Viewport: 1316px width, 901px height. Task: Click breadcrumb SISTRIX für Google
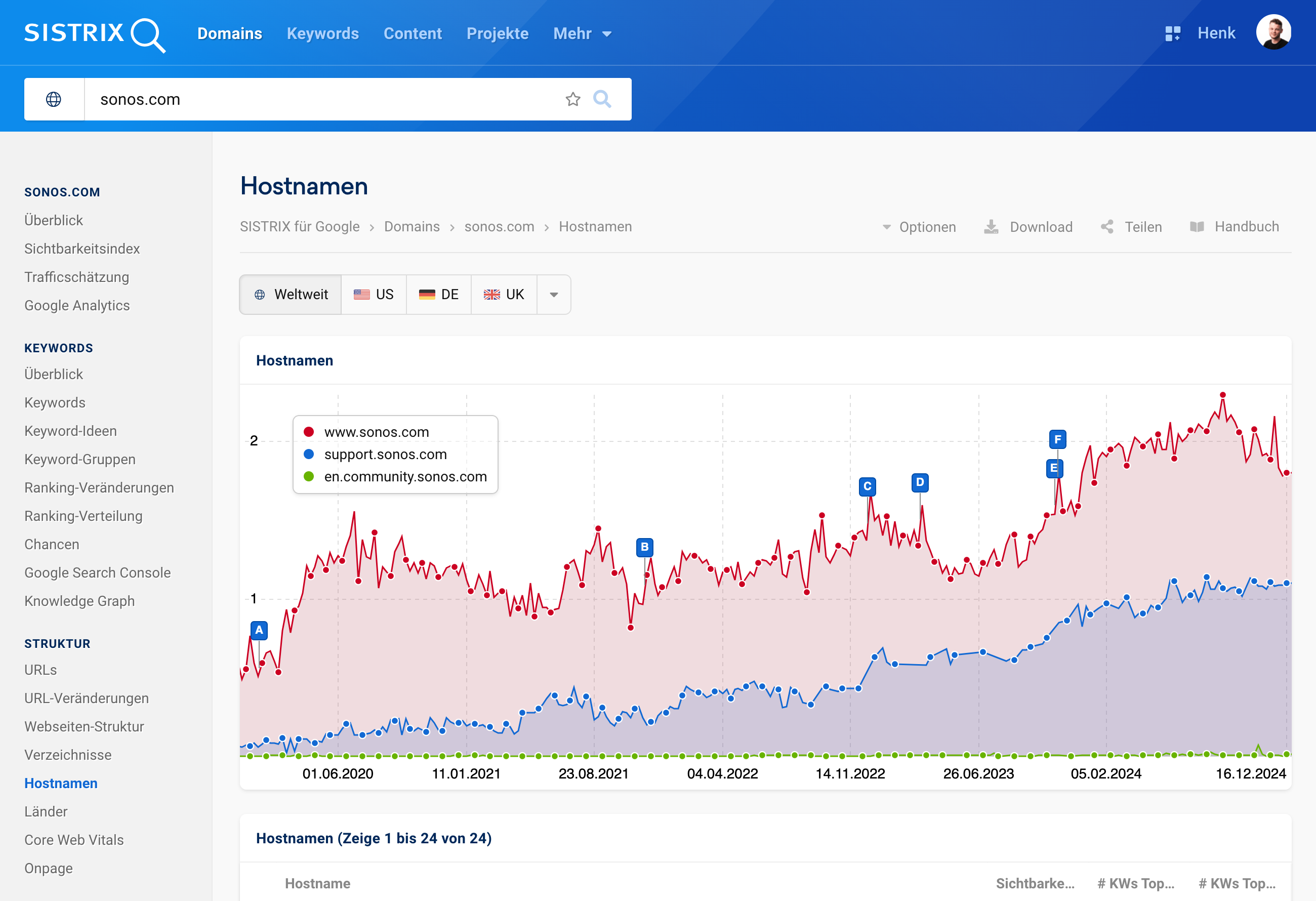tap(300, 227)
